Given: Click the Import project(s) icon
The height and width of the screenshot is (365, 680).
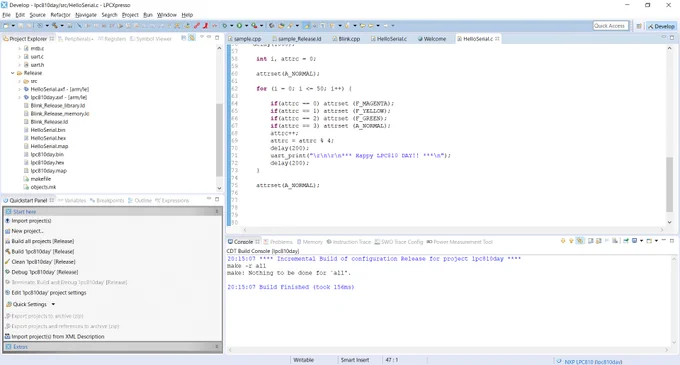Looking at the screenshot, I should (x=7, y=221).
